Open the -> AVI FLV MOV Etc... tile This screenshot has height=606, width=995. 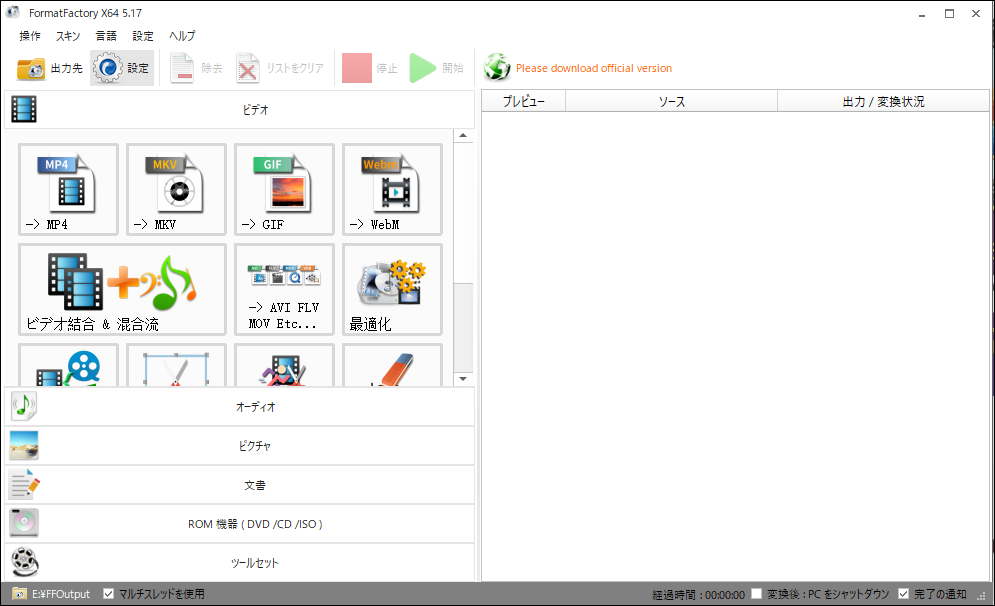coord(284,289)
